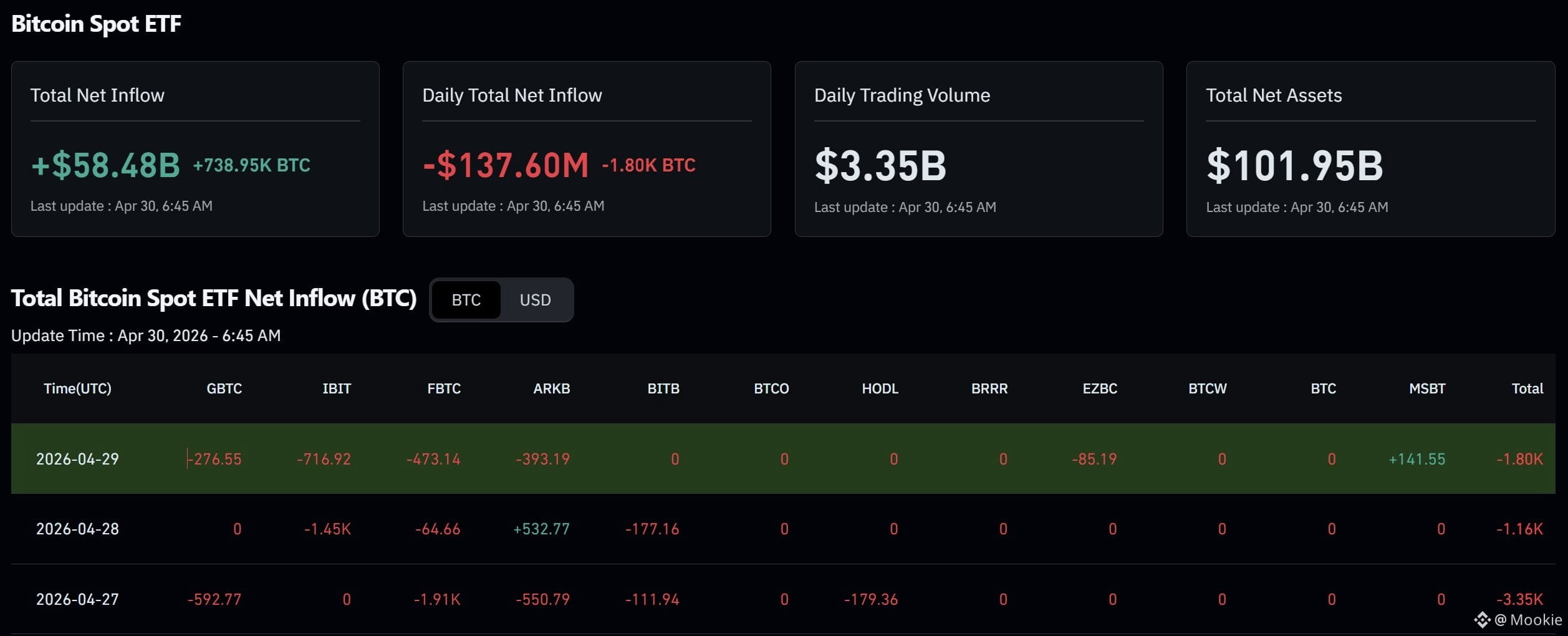Click the -177.16 BITB value
Screen dimensions: 1568x636
point(652,529)
